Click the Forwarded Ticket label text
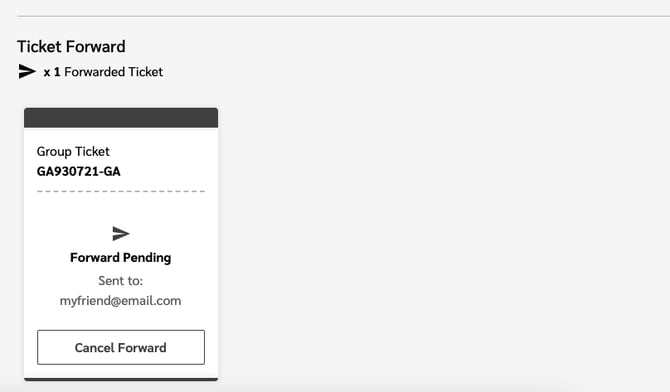The image size is (670, 392). (x=114, y=72)
